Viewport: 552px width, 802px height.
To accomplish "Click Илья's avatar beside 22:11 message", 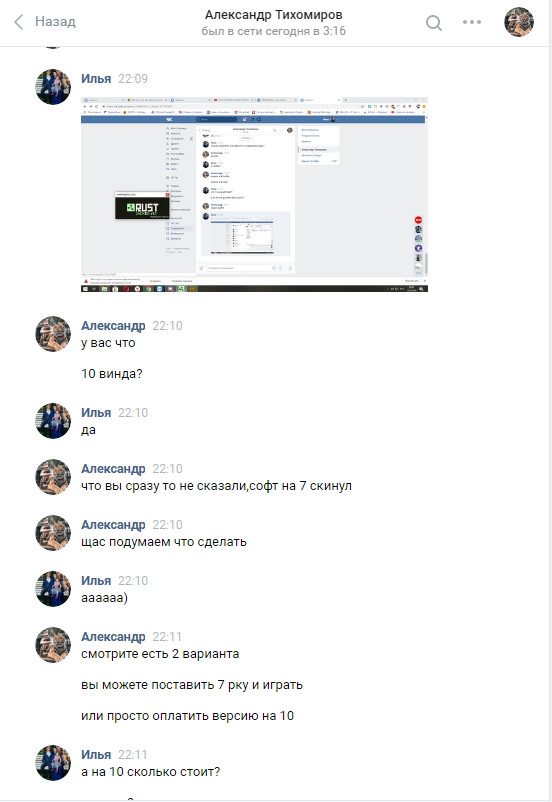I will pyautogui.click(x=53, y=763).
